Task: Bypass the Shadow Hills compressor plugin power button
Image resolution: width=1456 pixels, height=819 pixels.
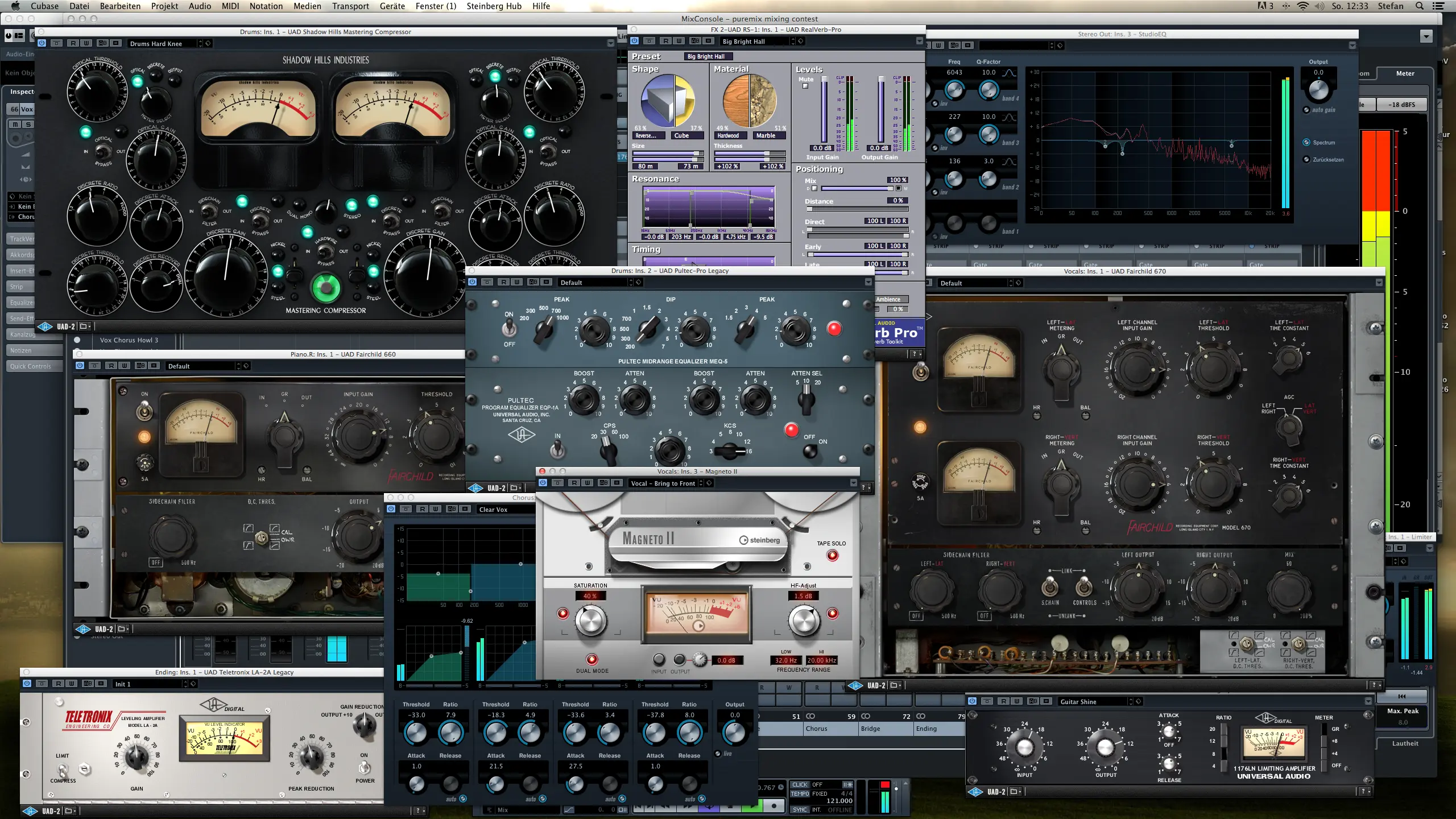Action: 42,43
